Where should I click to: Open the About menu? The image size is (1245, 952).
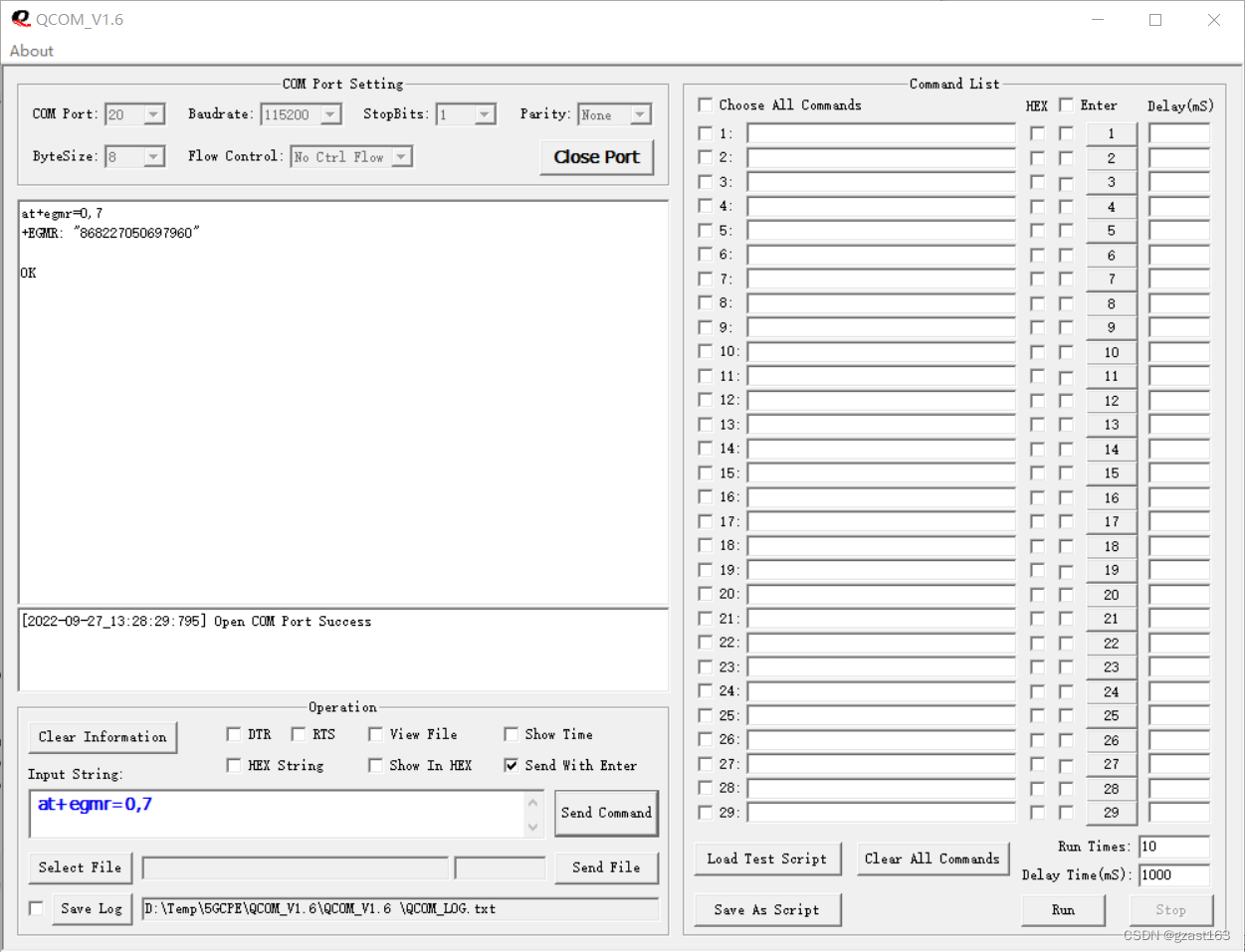coord(32,51)
